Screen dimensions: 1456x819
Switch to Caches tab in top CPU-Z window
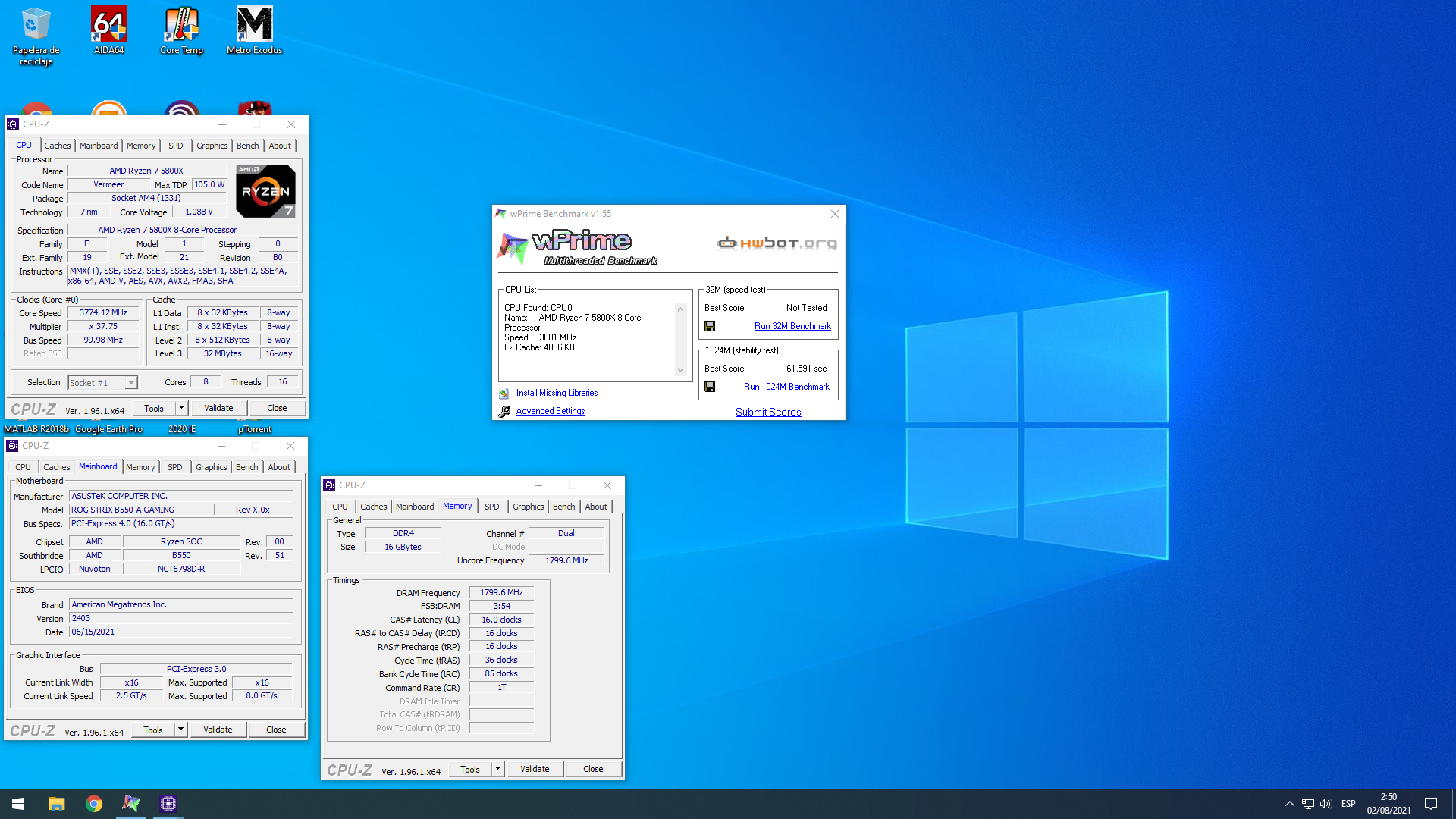[57, 146]
